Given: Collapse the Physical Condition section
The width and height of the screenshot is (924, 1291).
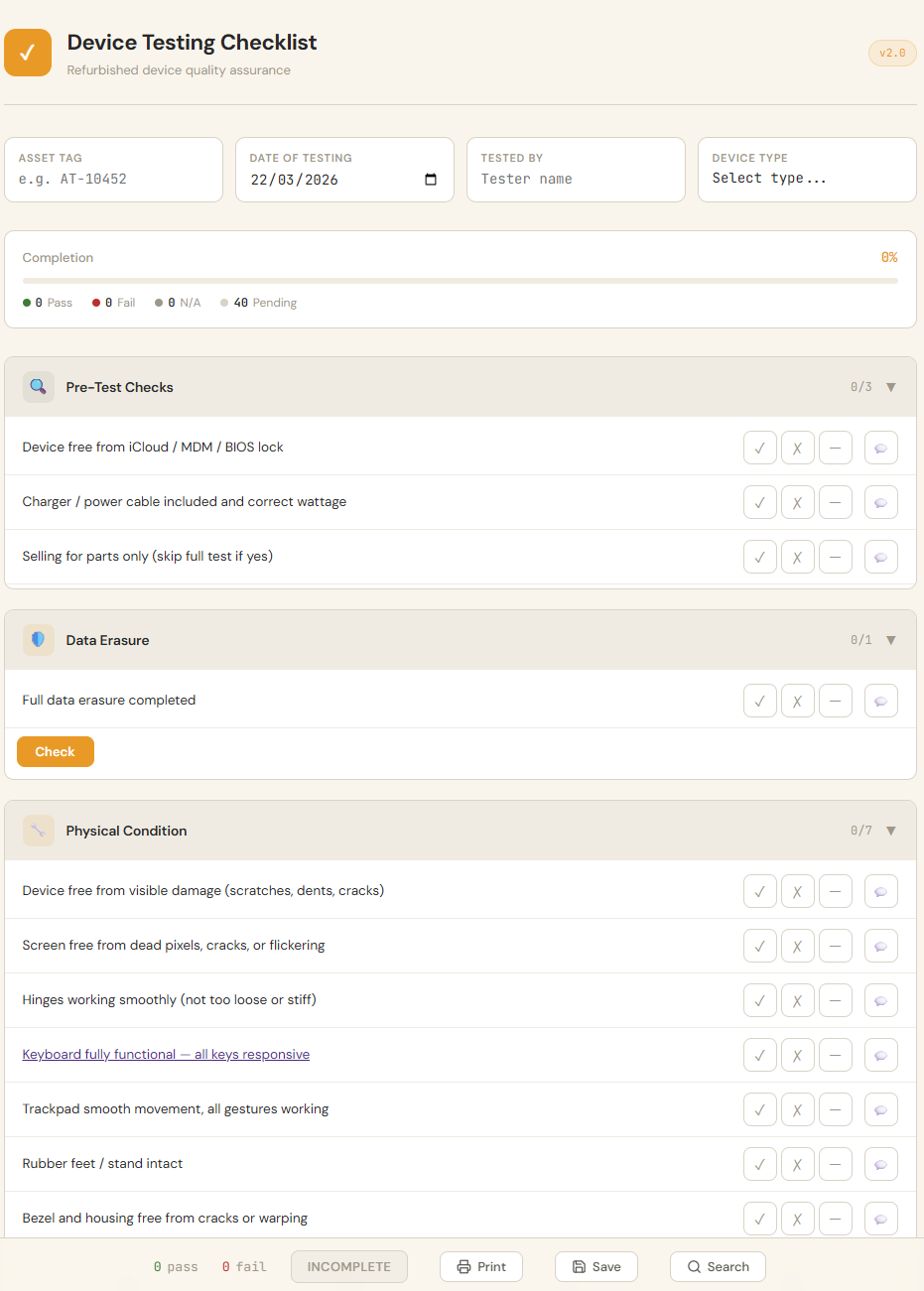Looking at the screenshot, I should click(x=890, y=831).
